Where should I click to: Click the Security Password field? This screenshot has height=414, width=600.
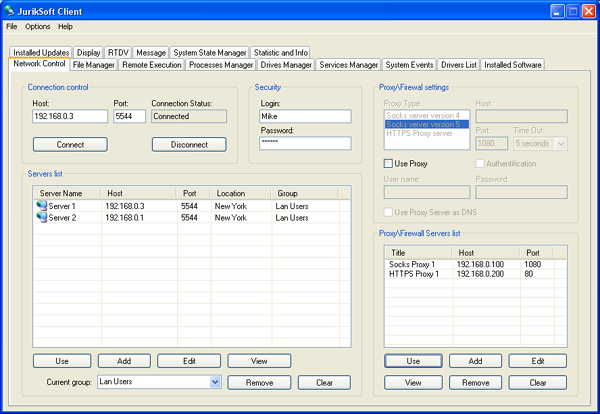tap(305, 143)
